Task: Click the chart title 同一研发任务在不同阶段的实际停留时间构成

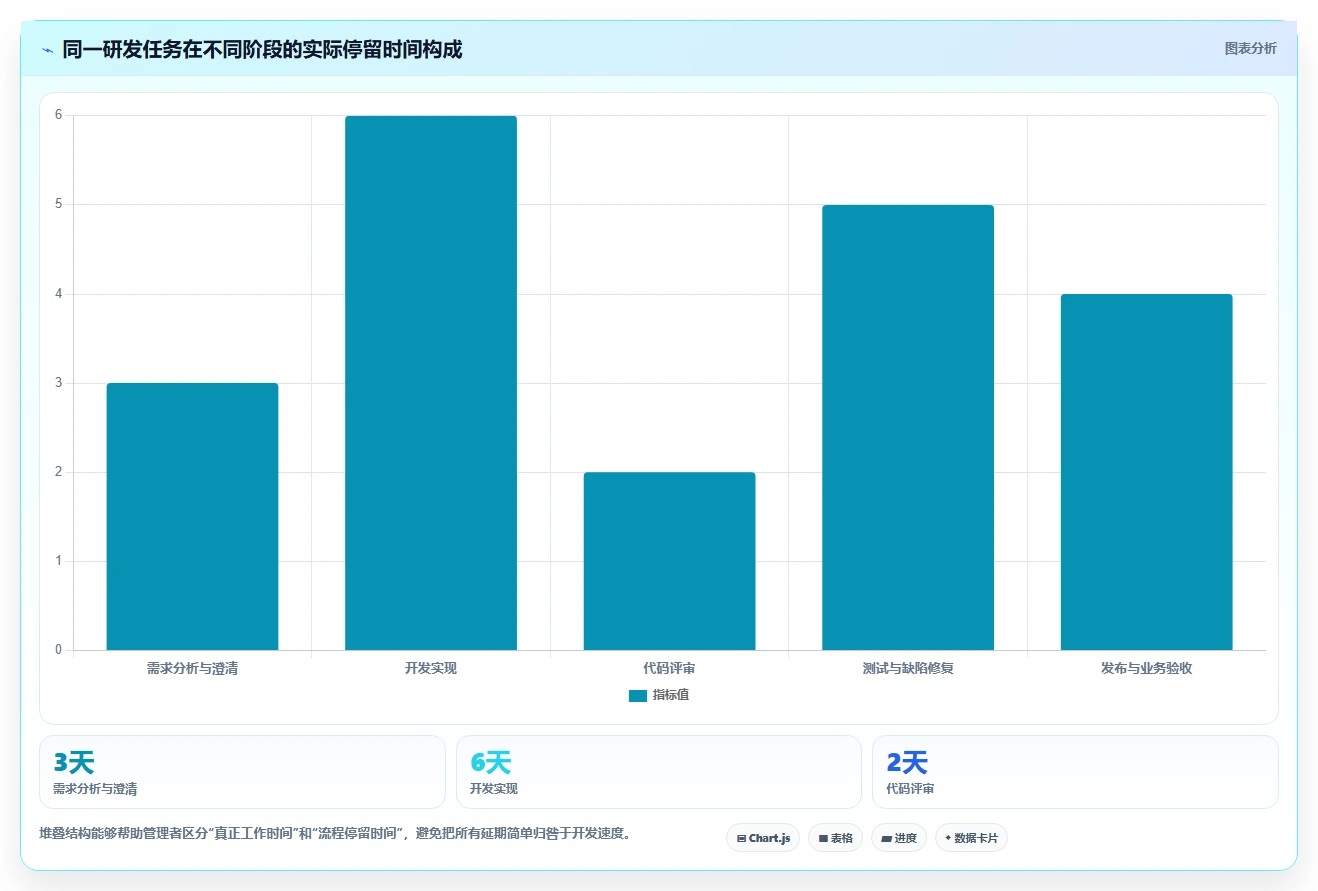Action: coord(262,50)
